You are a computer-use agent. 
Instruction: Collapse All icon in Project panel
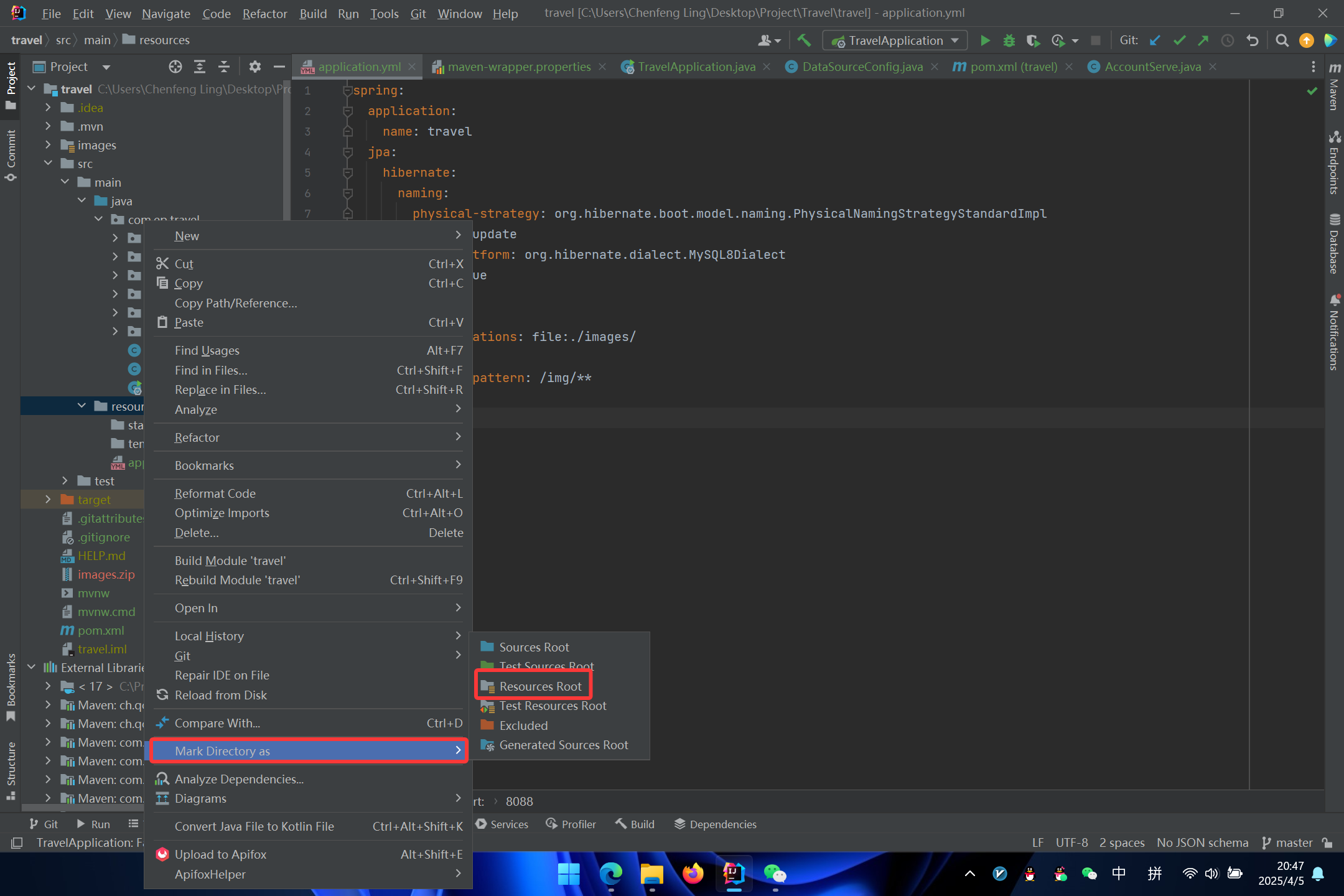(224, 67)
